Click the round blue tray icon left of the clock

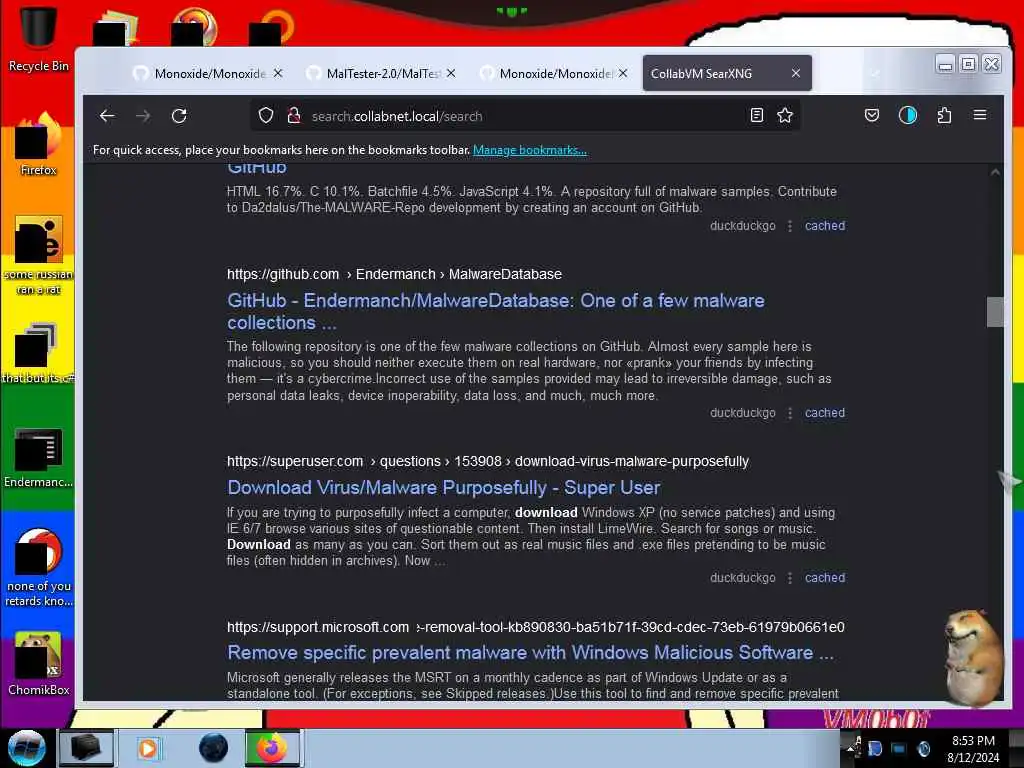pos(923,748)
